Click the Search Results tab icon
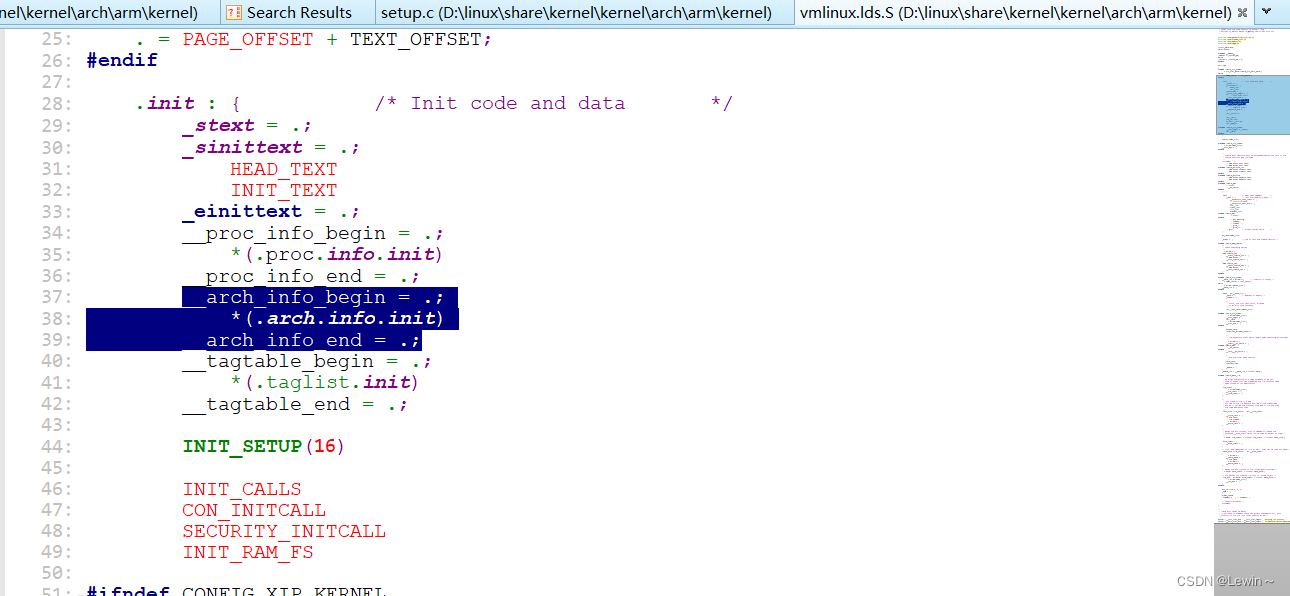Screen dimensions: 1290x596 point(233,13)
